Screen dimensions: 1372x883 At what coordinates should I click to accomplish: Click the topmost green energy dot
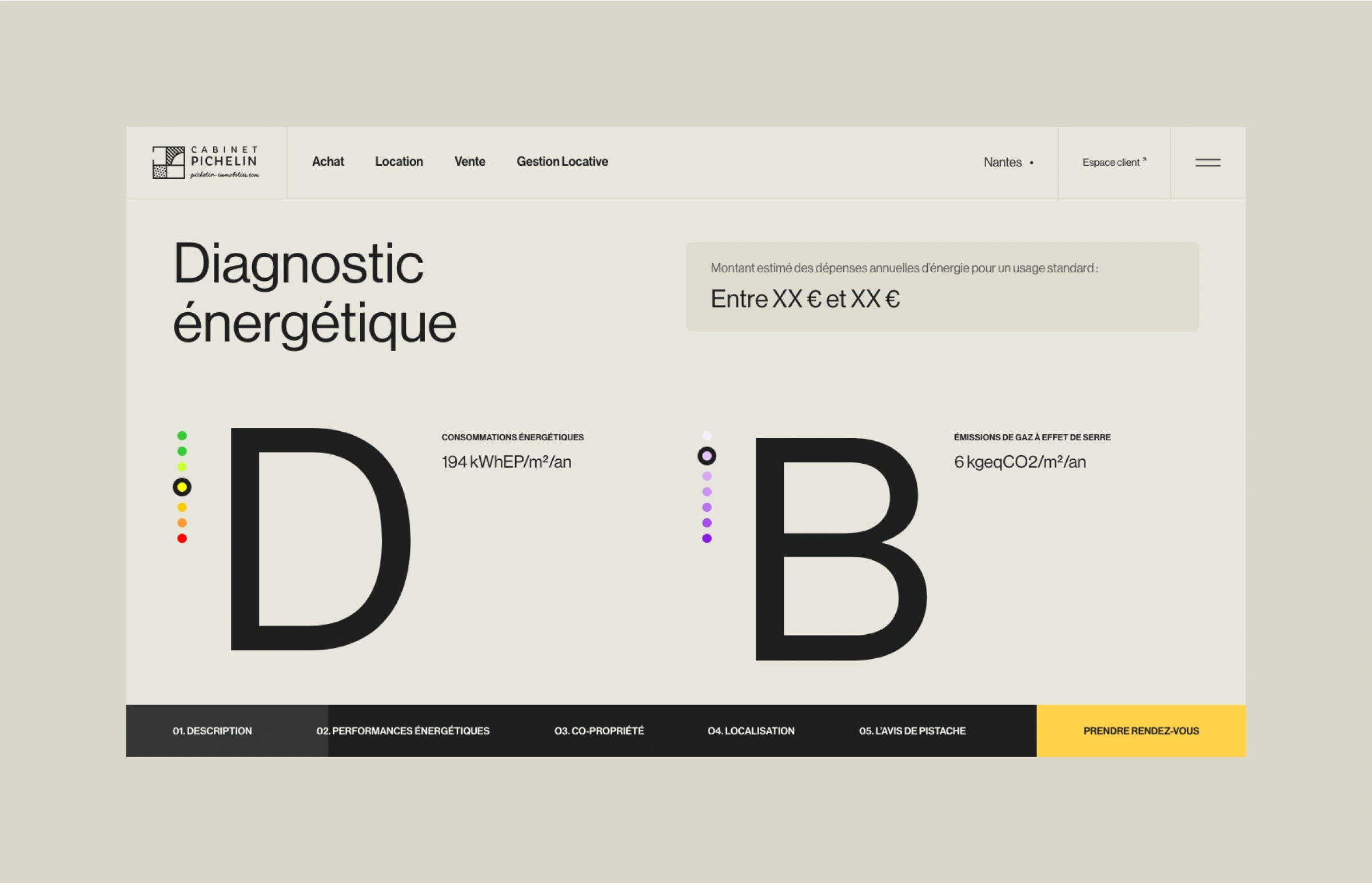182,436
